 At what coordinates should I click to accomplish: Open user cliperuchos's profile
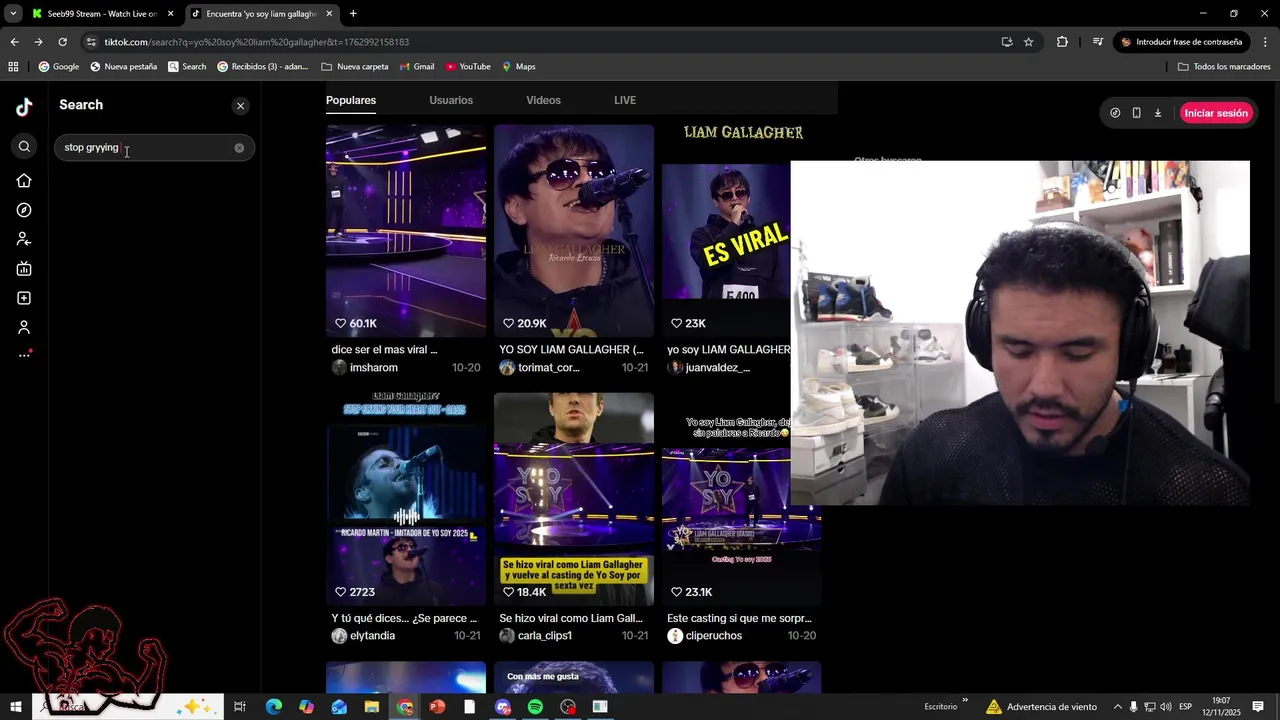714,636
